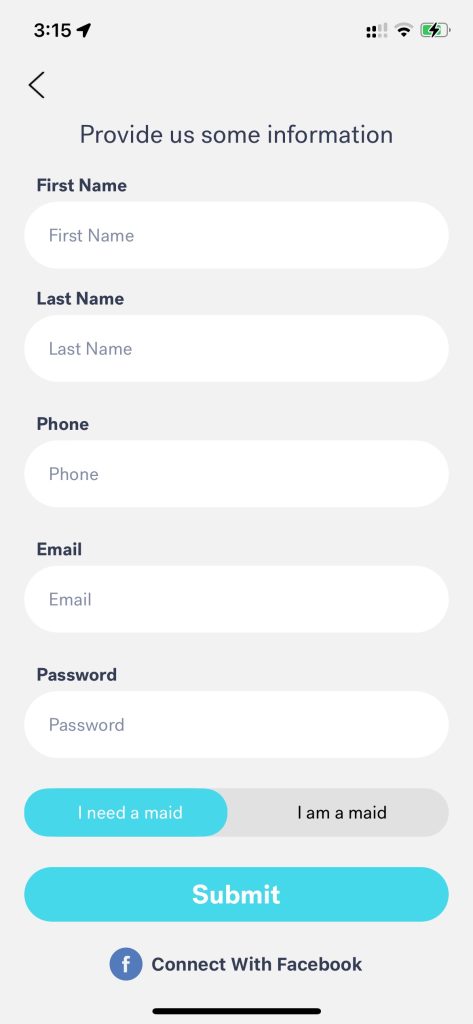This screenshot has width=473, height=1024.
Task: Tap the back arrow icon
Action: coord(37,85)
